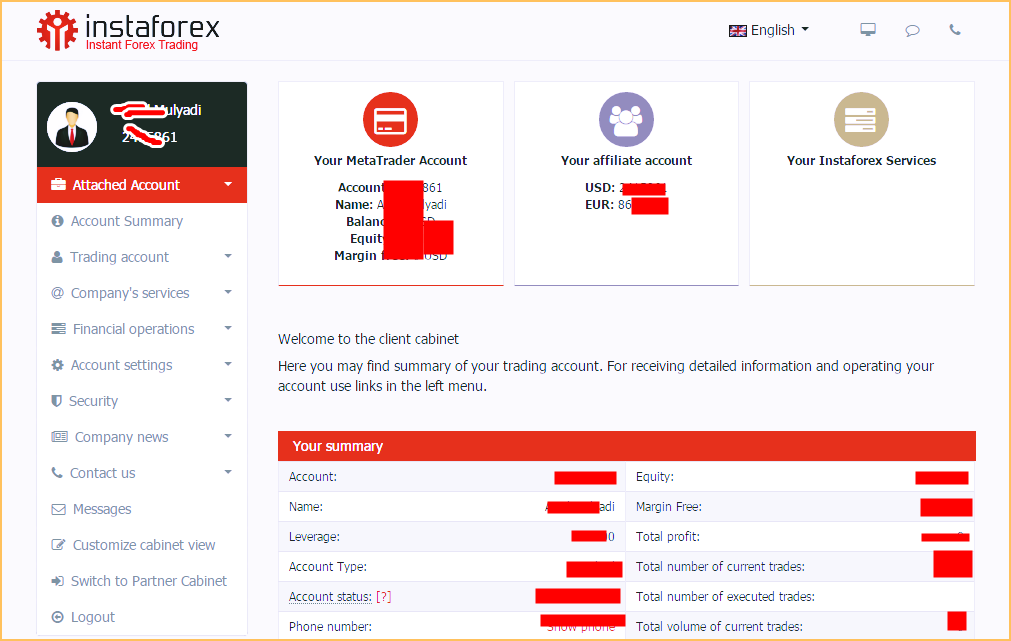Viewport: 1011px width, 641px height.
Task: Open Contact us menu
Action: click(103, 473)
